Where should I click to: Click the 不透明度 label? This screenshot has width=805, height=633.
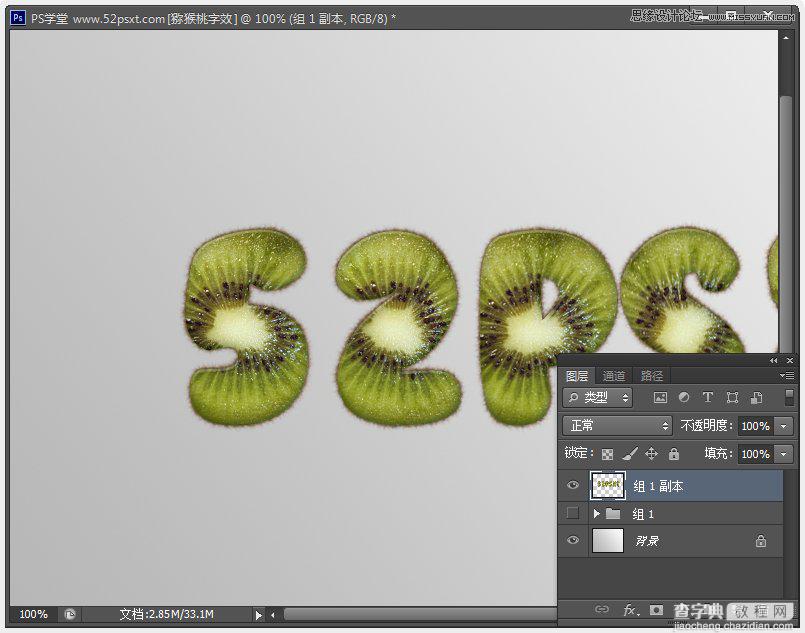coord(706,426)
